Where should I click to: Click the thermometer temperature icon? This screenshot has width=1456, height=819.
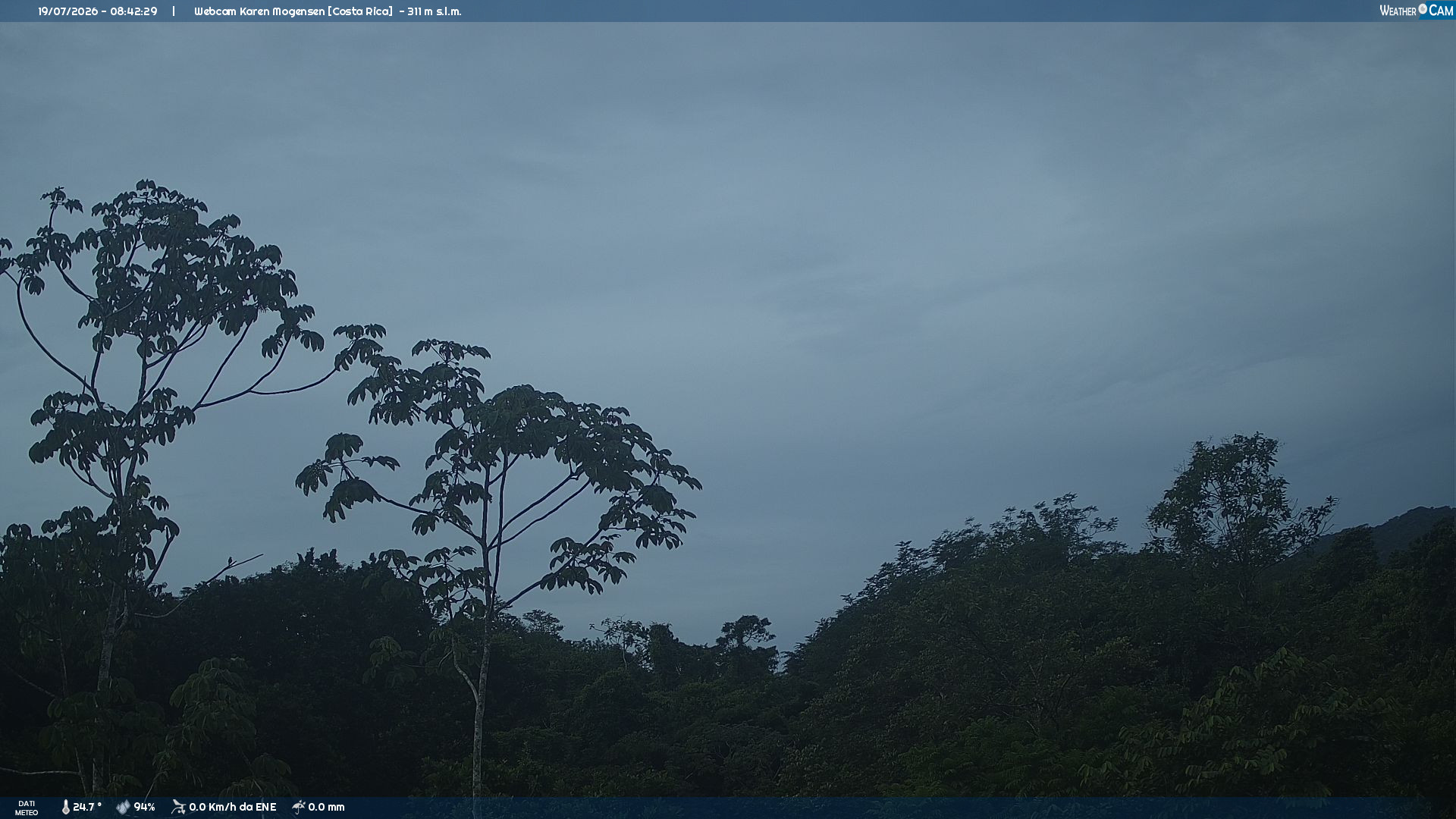(65, 808)
